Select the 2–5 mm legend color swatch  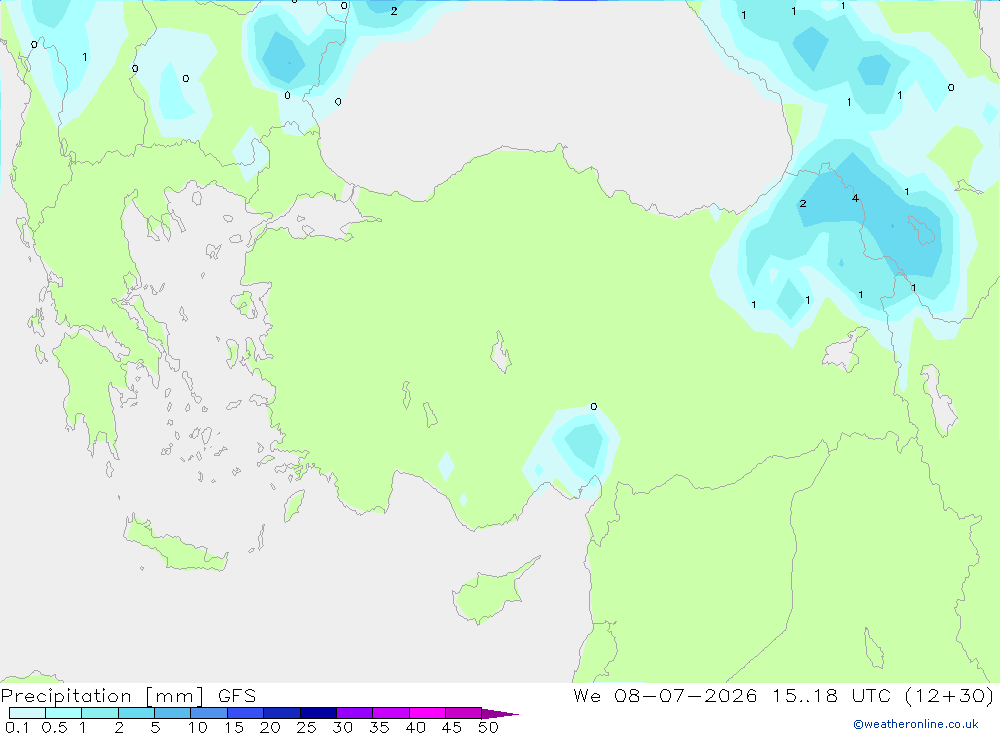coord(136,713)
